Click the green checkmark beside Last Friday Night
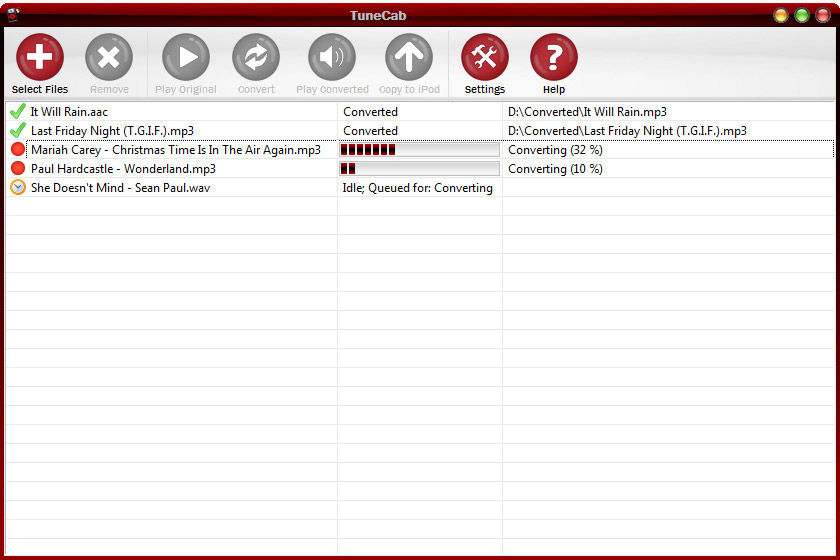Screen dimensions: 840x560 click(18, 130)
